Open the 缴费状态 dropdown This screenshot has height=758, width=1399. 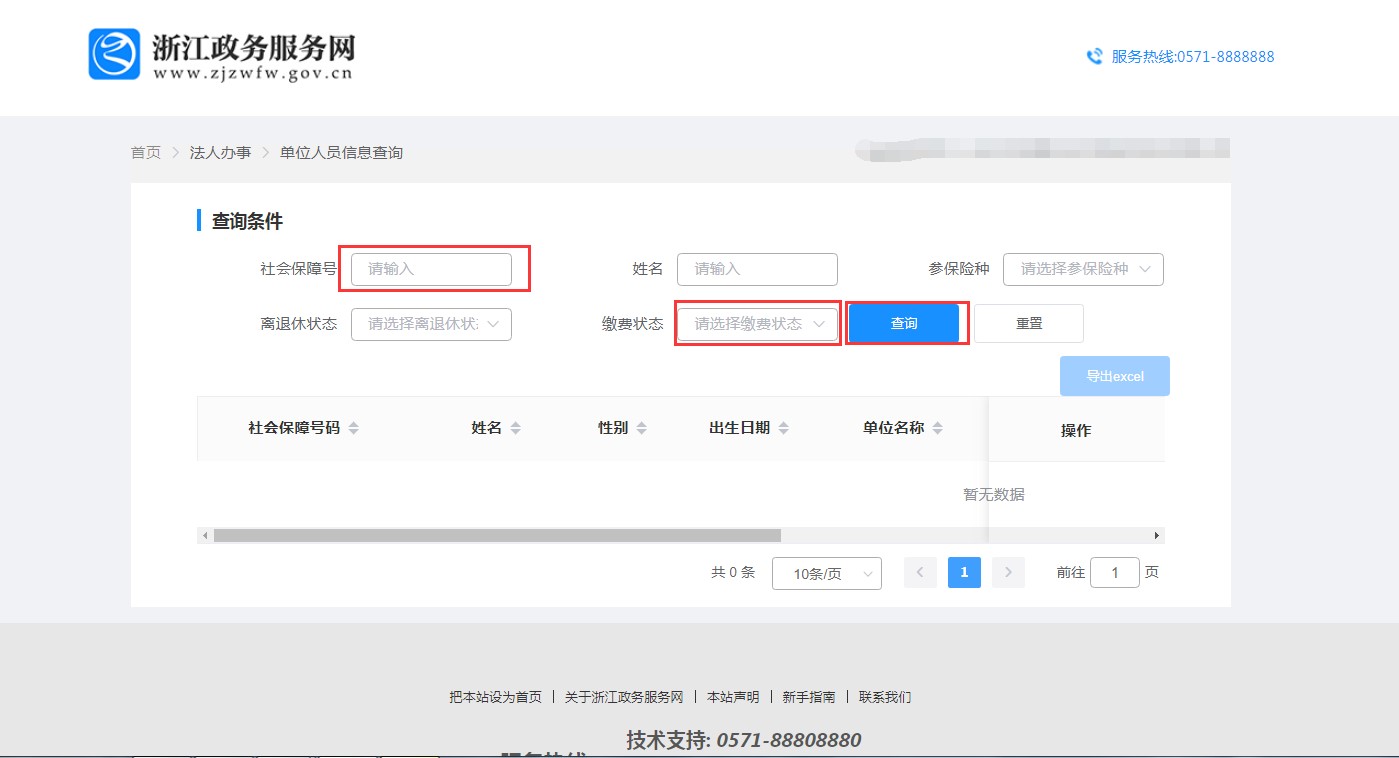757,324
